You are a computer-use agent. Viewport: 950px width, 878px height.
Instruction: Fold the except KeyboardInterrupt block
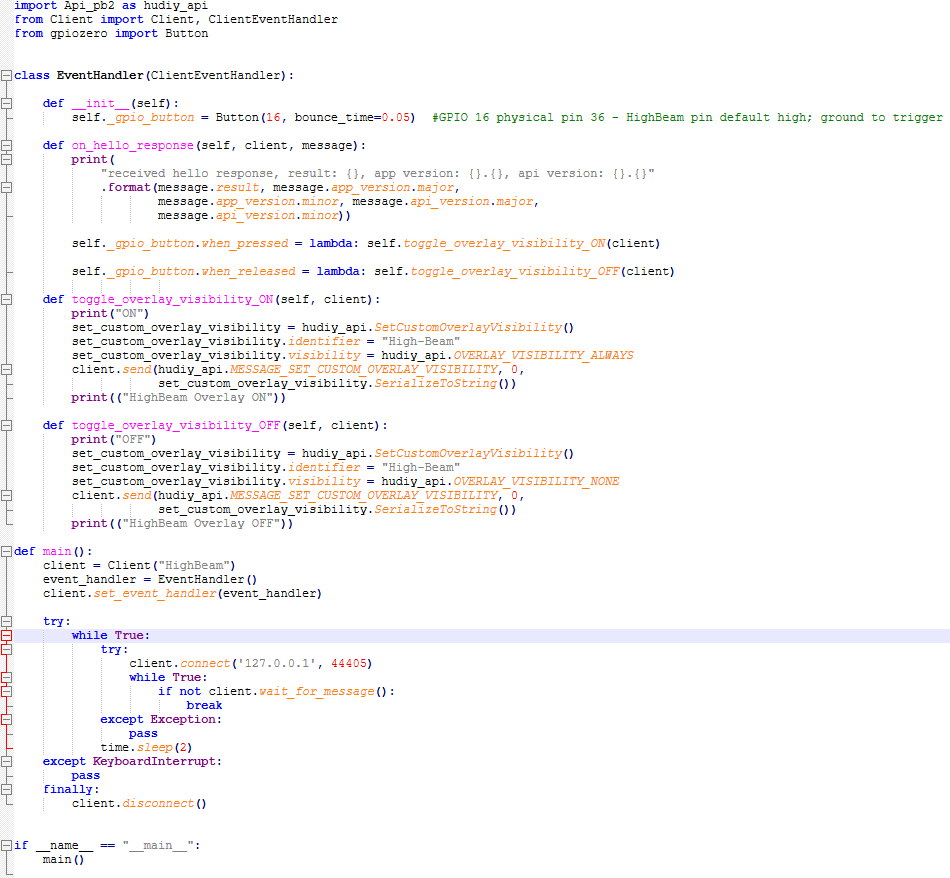(6, 762)
